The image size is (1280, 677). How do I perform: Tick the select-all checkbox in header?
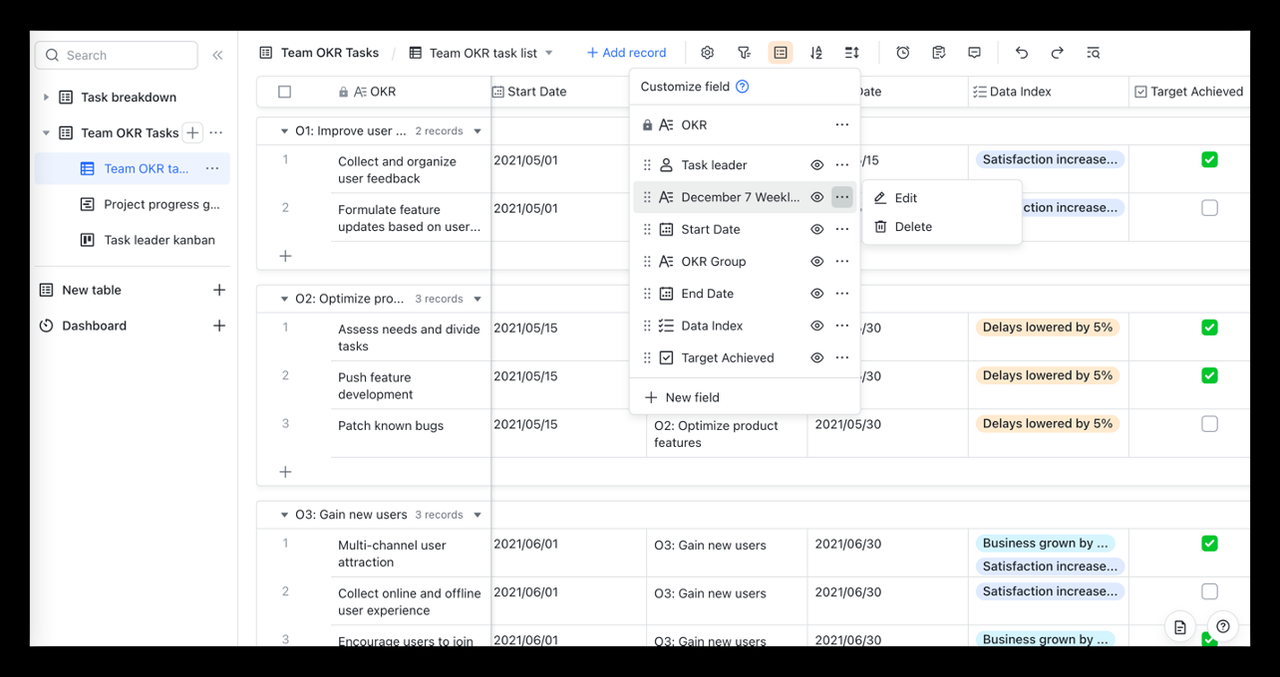point(285,92)
